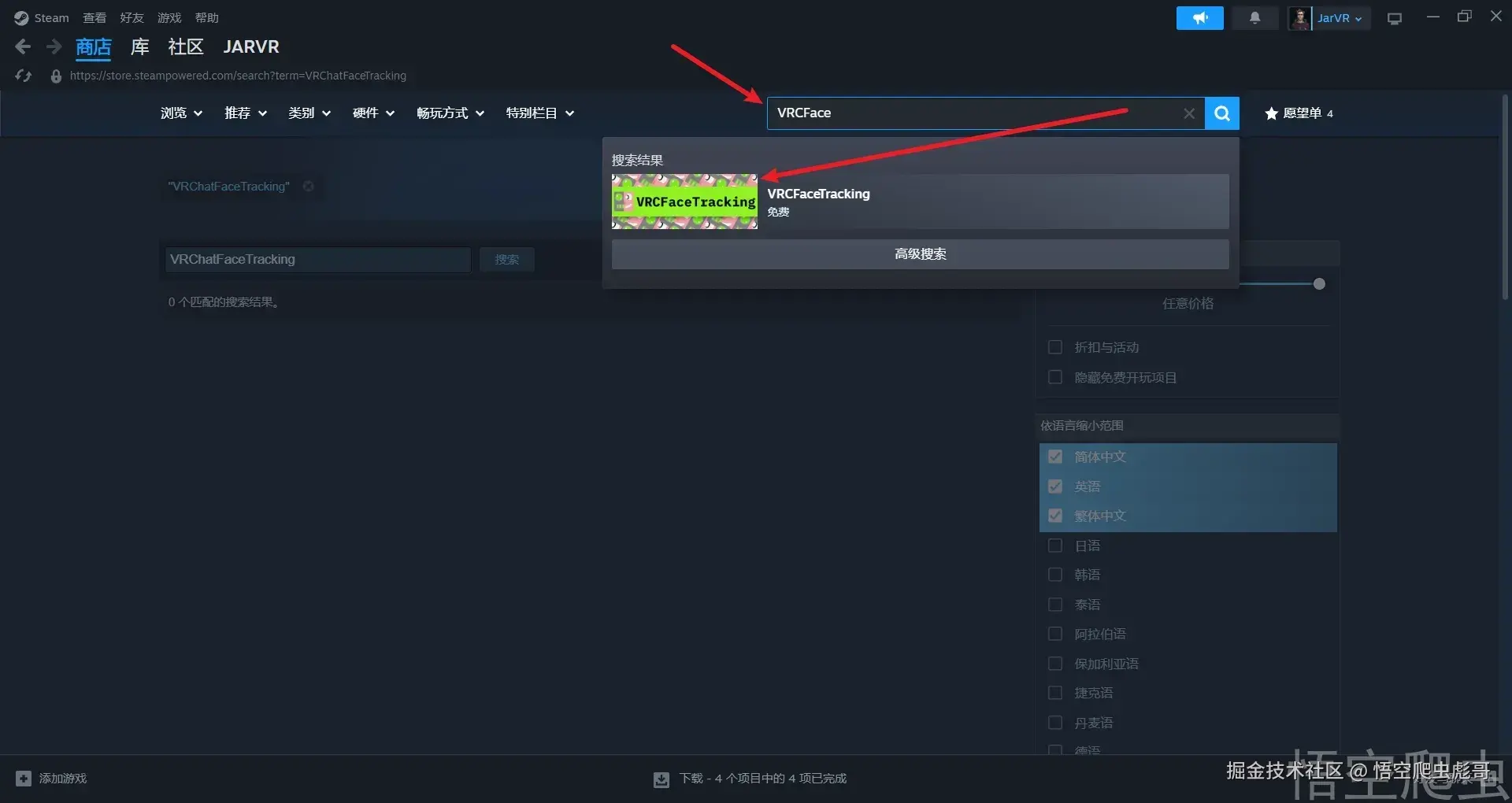Open the Steam menu
Viewport: 1512px width, 803px height.
[51, 17]
